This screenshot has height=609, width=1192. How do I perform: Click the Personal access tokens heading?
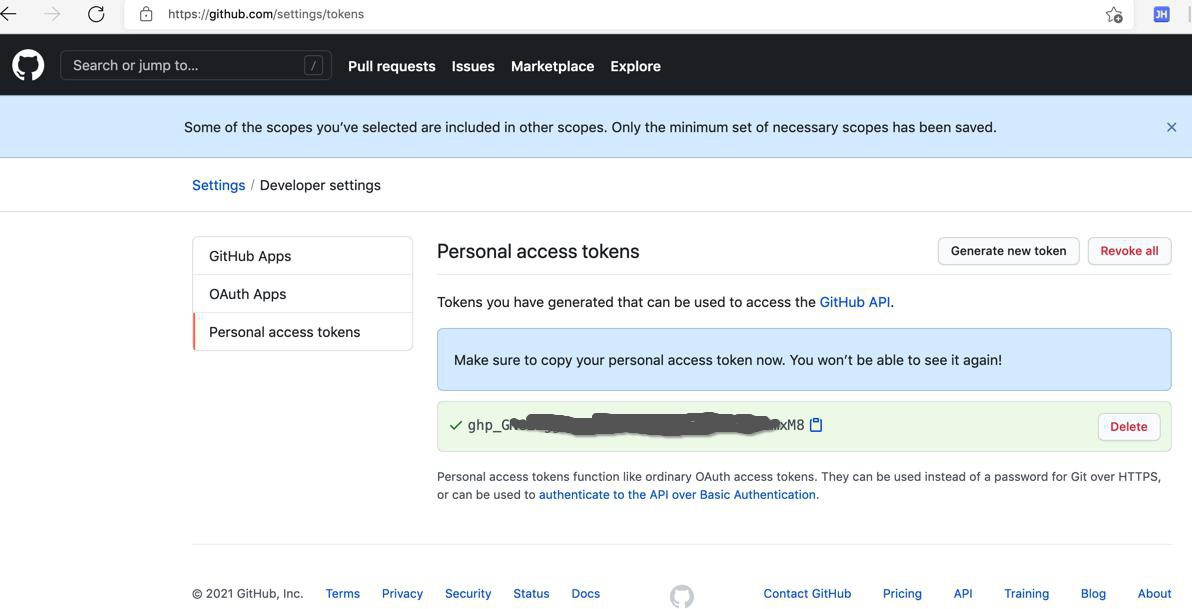pos(538,252)
